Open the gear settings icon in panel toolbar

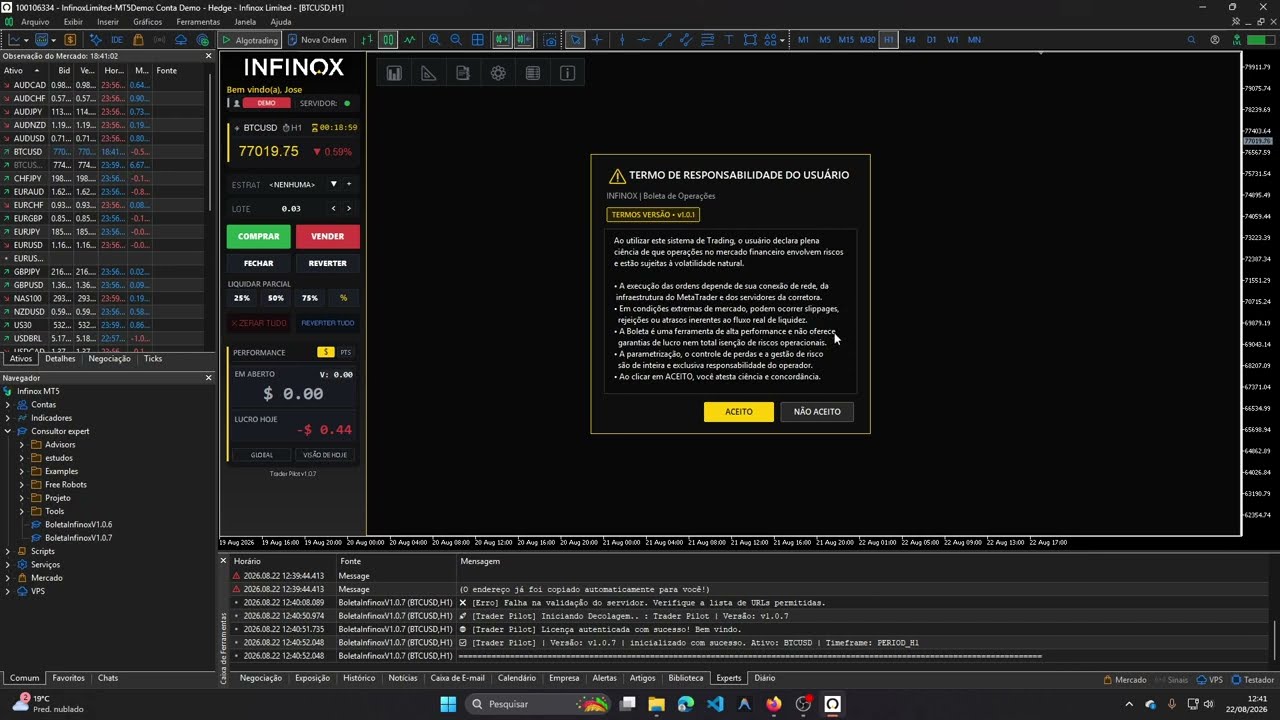498,73
